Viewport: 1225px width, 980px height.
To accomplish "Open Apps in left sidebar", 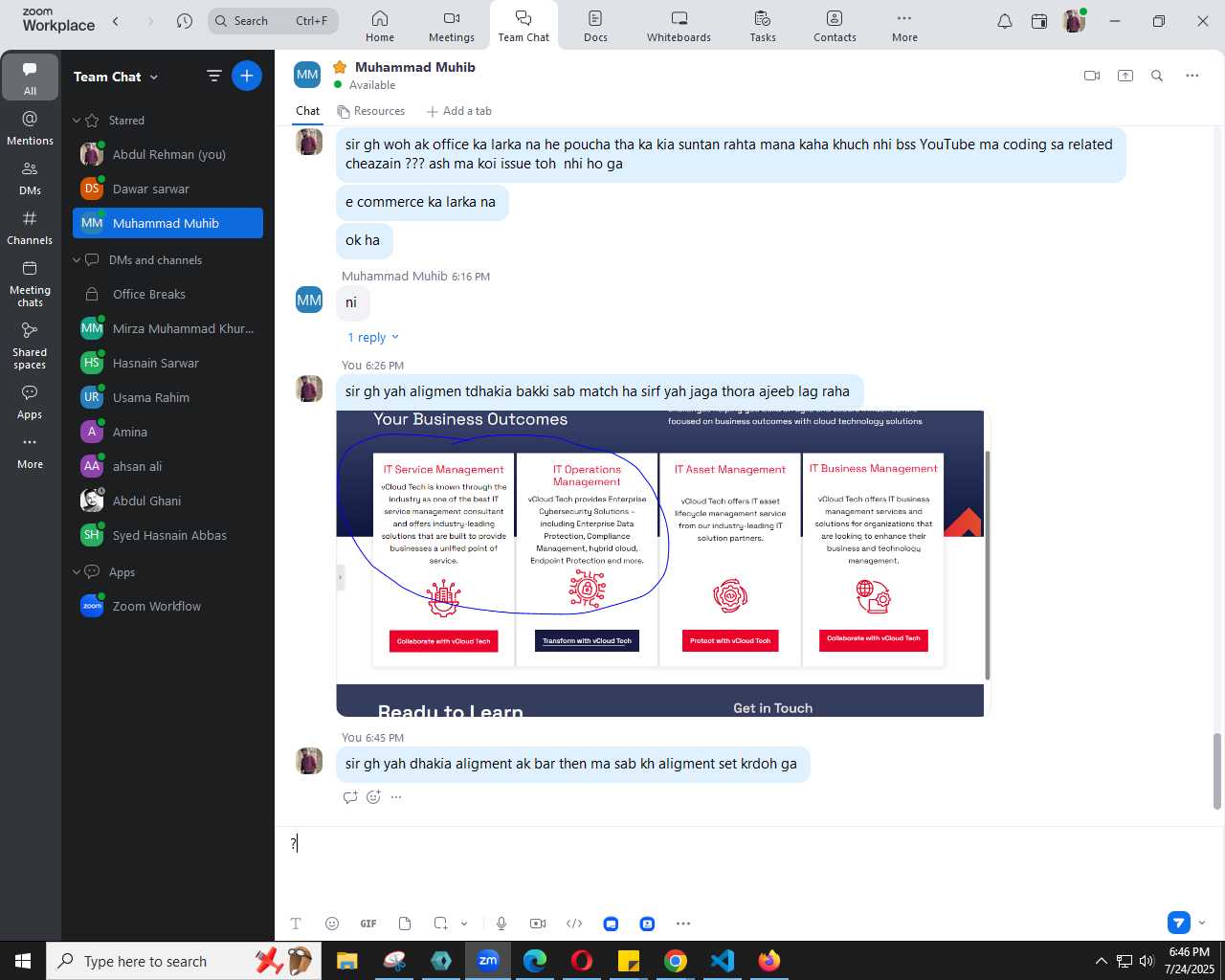I will point(31,402).
